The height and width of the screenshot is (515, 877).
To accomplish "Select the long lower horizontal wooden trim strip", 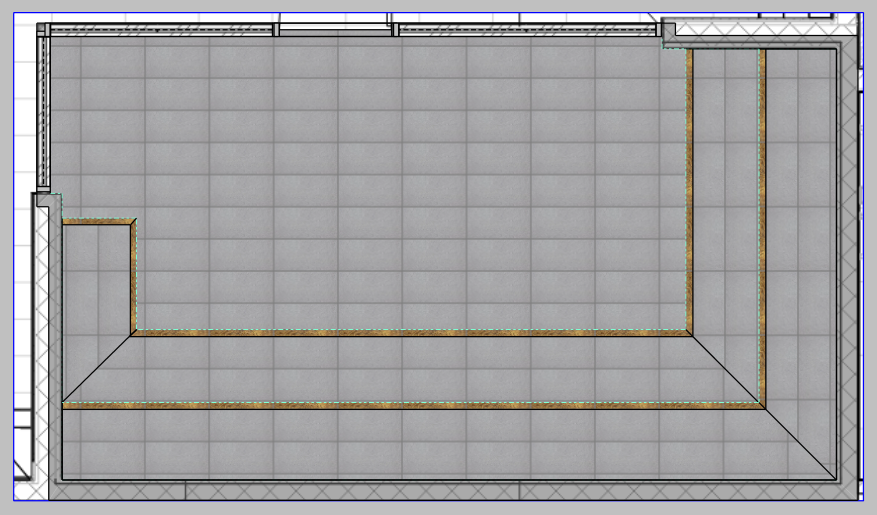I will point(414,405).
